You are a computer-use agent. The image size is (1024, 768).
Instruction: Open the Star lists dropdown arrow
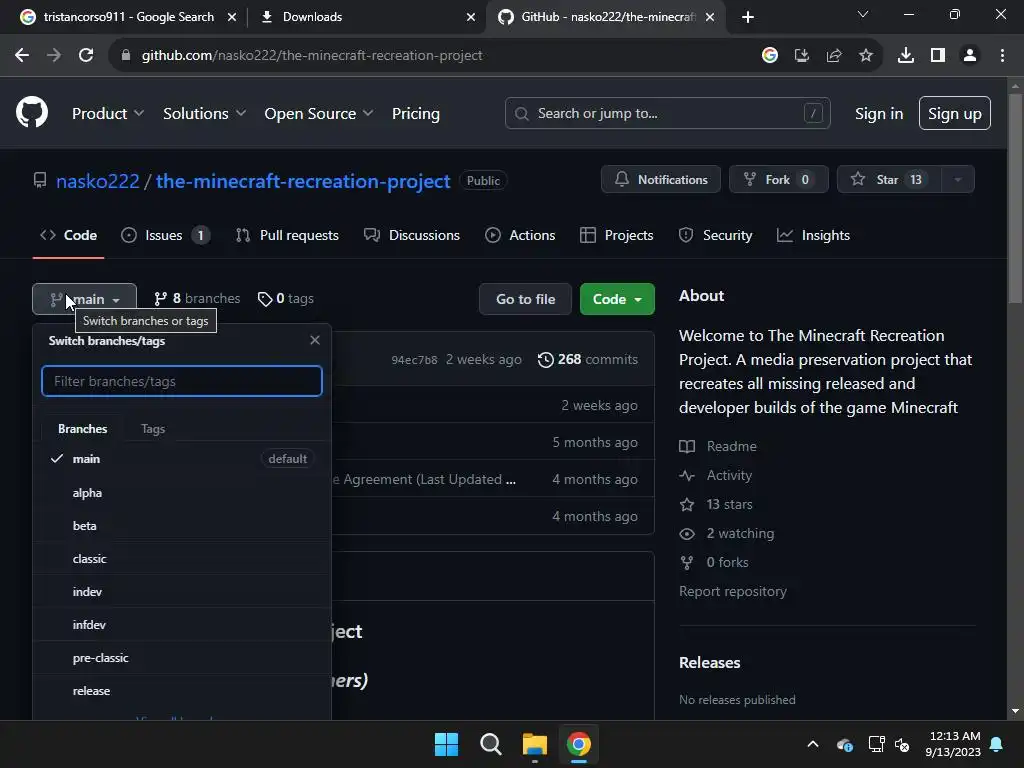(x=958, y=180)
